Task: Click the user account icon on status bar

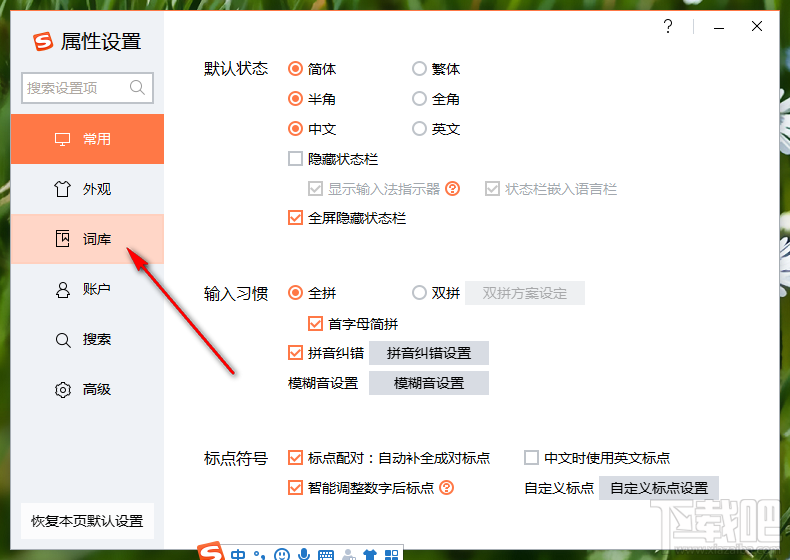Action: point(348,555)
